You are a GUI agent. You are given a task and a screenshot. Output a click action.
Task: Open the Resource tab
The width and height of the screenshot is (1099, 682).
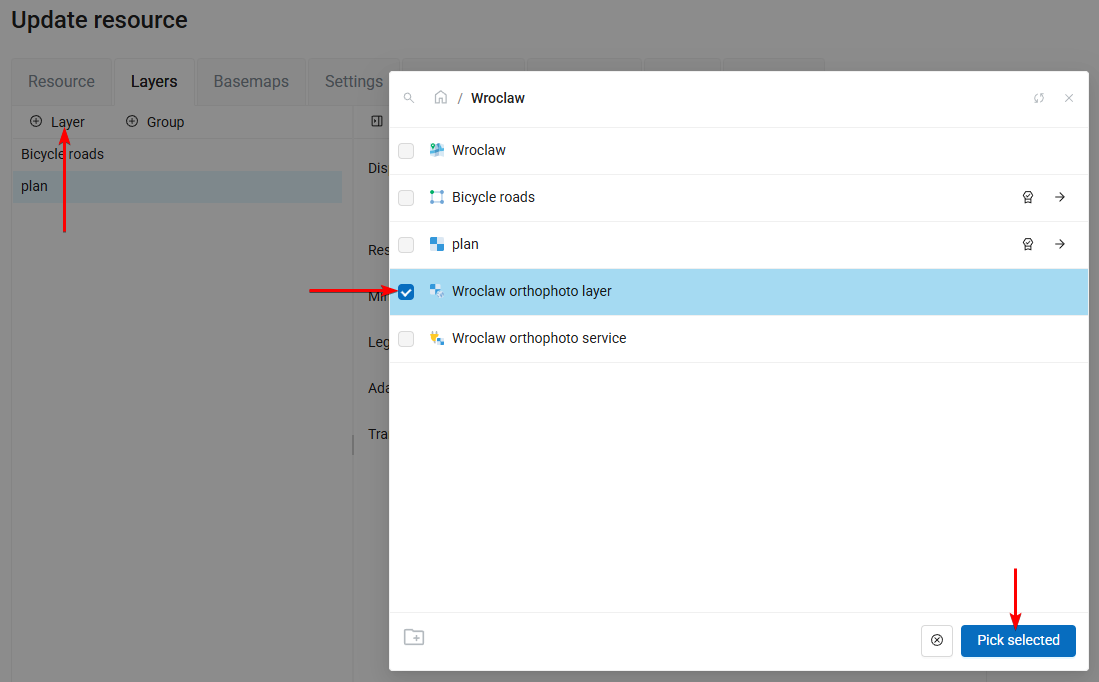(61, 82)
